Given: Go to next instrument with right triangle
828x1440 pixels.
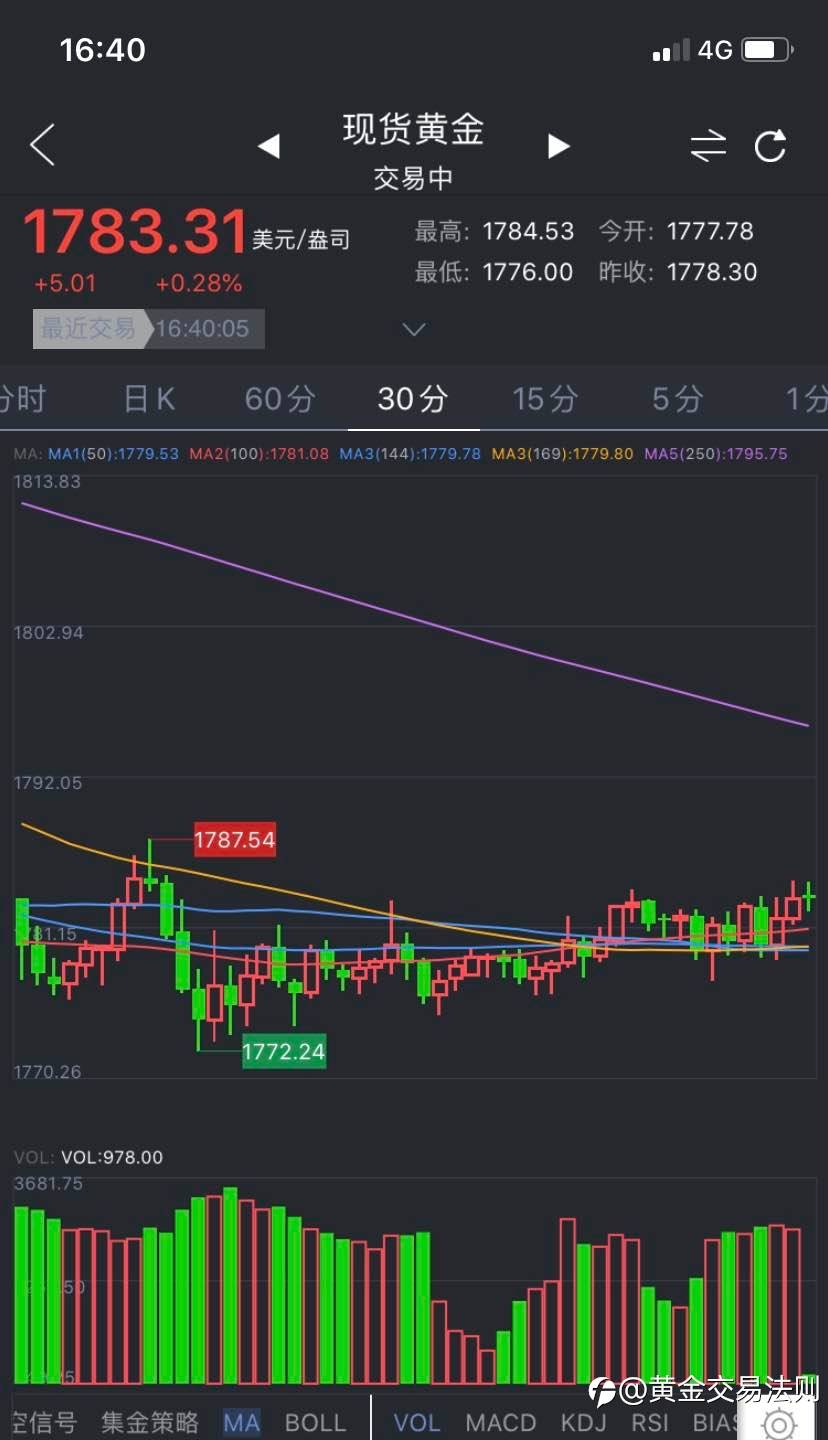Looking at the screenshot, I should [x=559, y=146].
